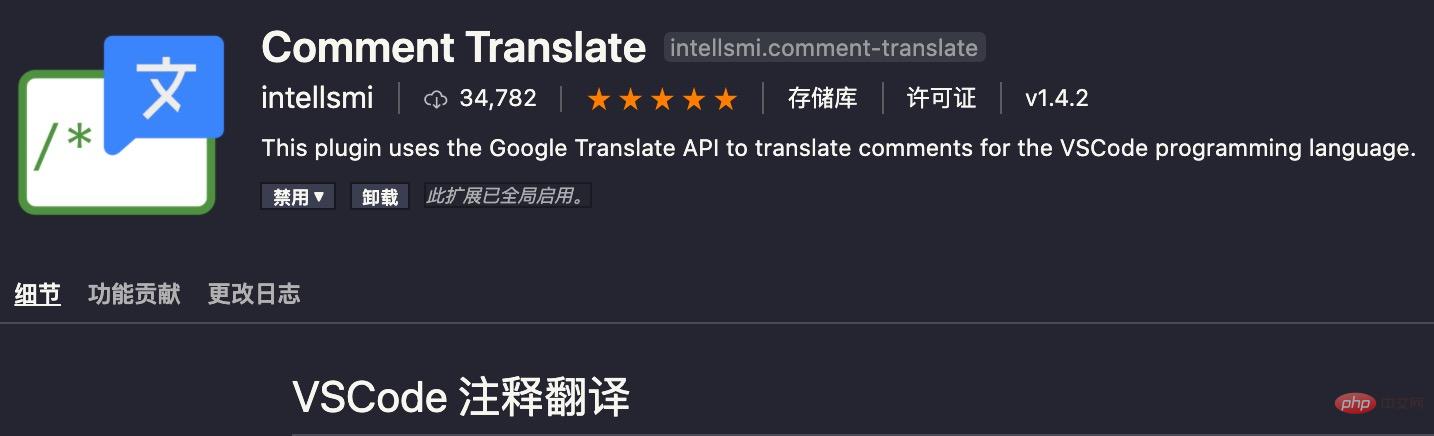Click the second orange rating star
1434x436 pixels.
(630, 99)
